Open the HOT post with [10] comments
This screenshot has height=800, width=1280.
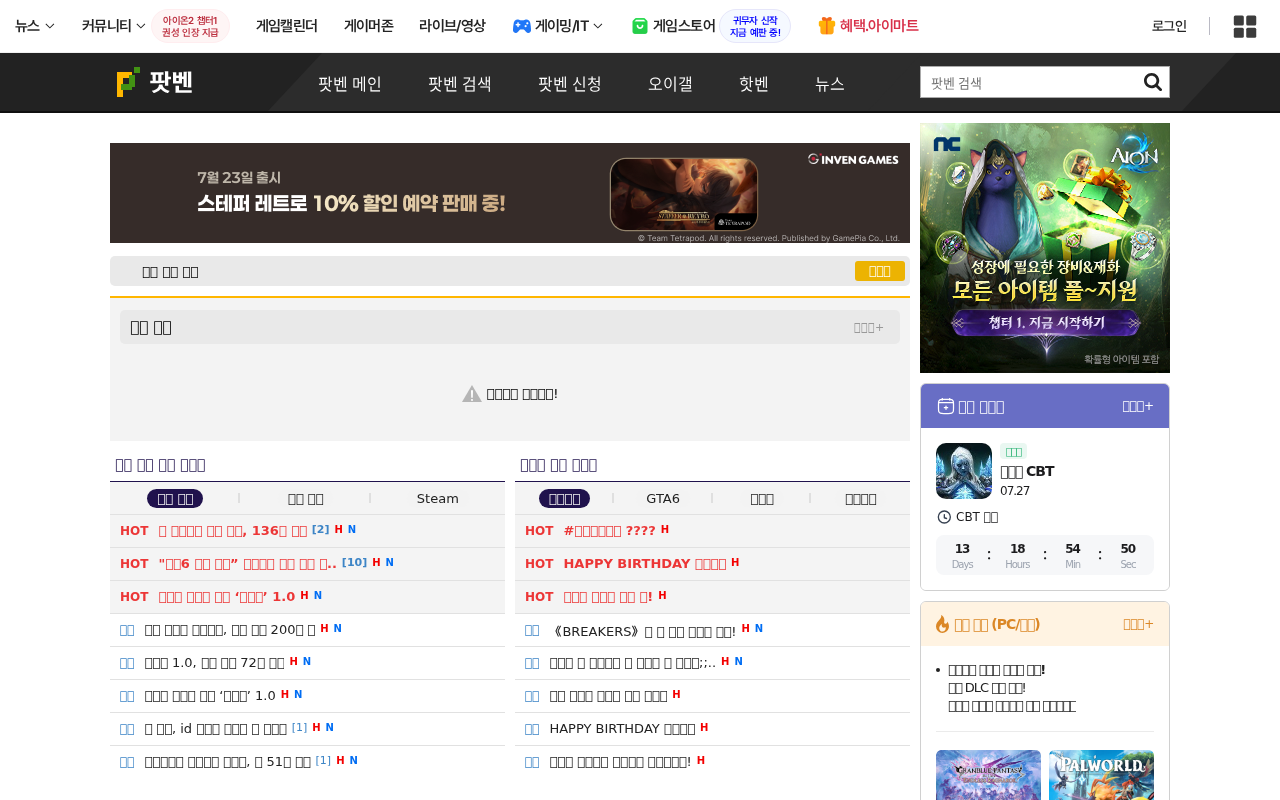[248, 563]
